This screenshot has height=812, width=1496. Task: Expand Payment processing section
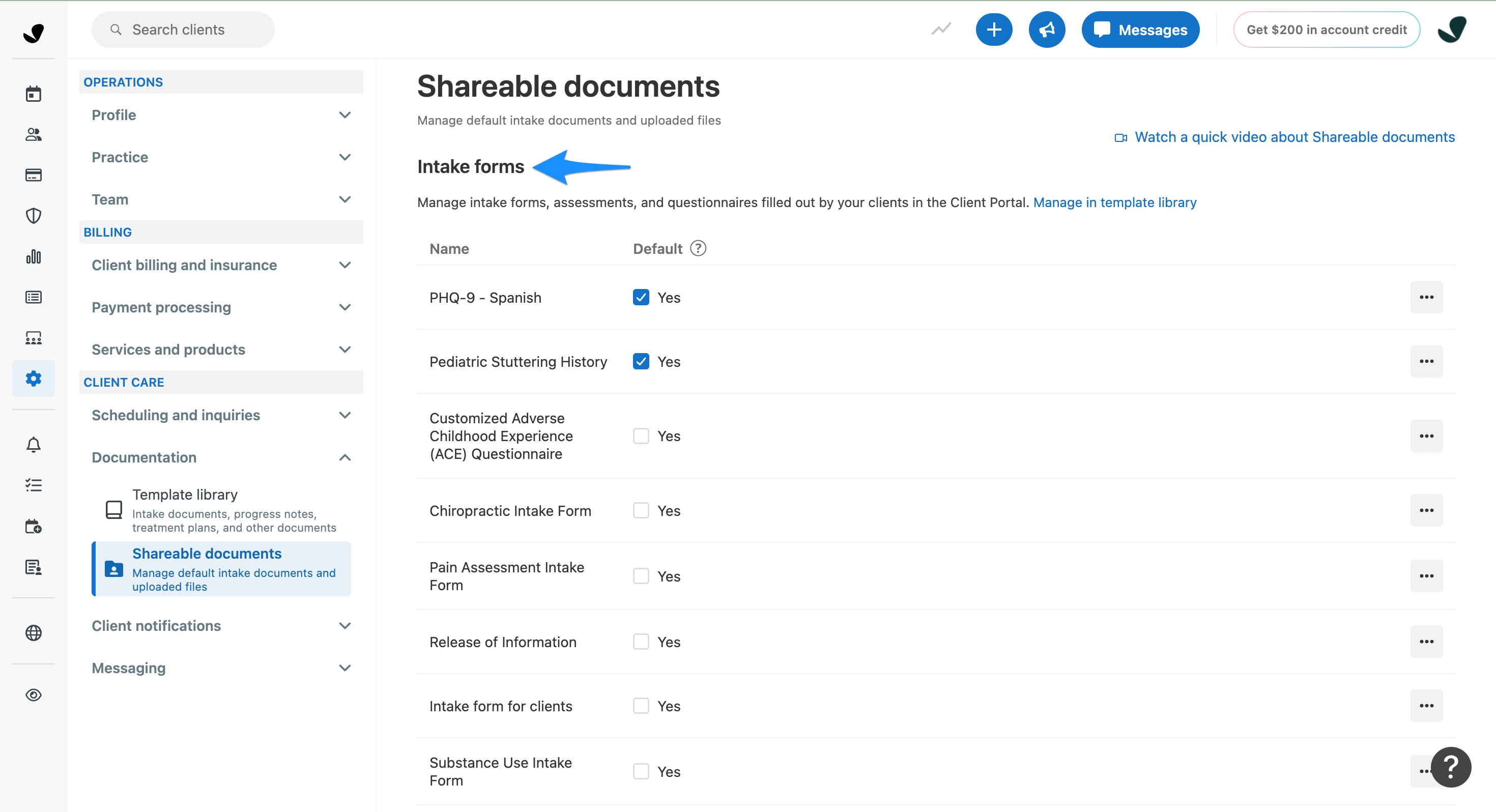point(221,308)
